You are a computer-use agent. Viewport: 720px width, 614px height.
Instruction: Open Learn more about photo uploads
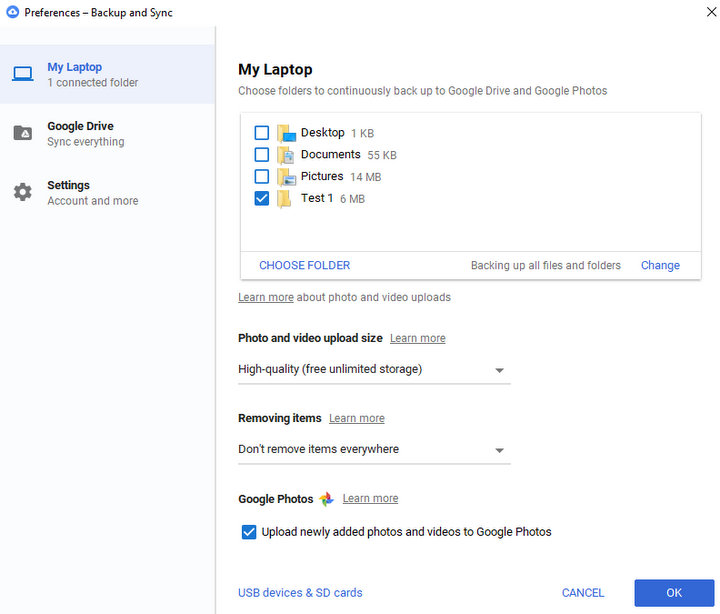tap(265, 298)
